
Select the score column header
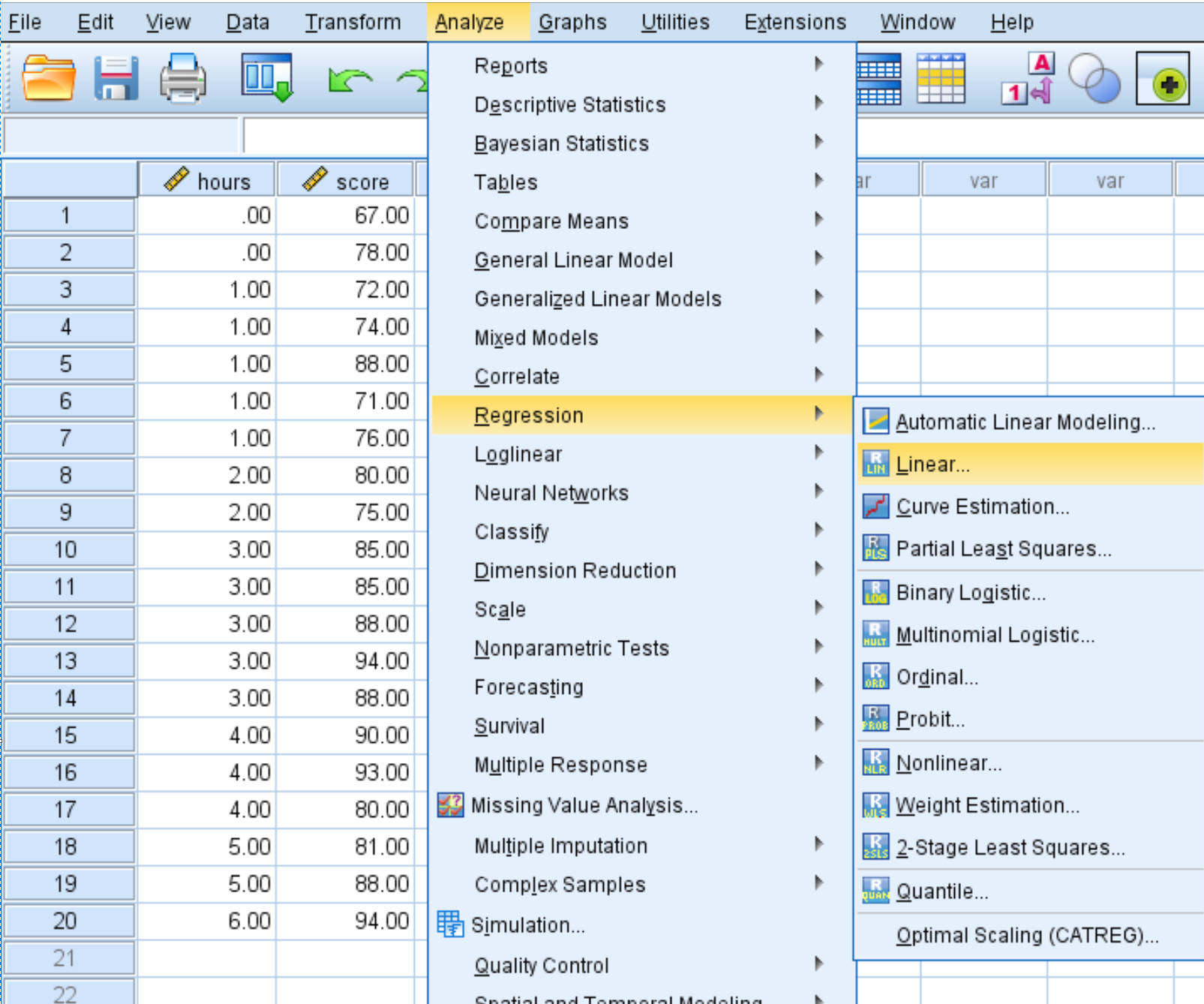coord(346,180)
